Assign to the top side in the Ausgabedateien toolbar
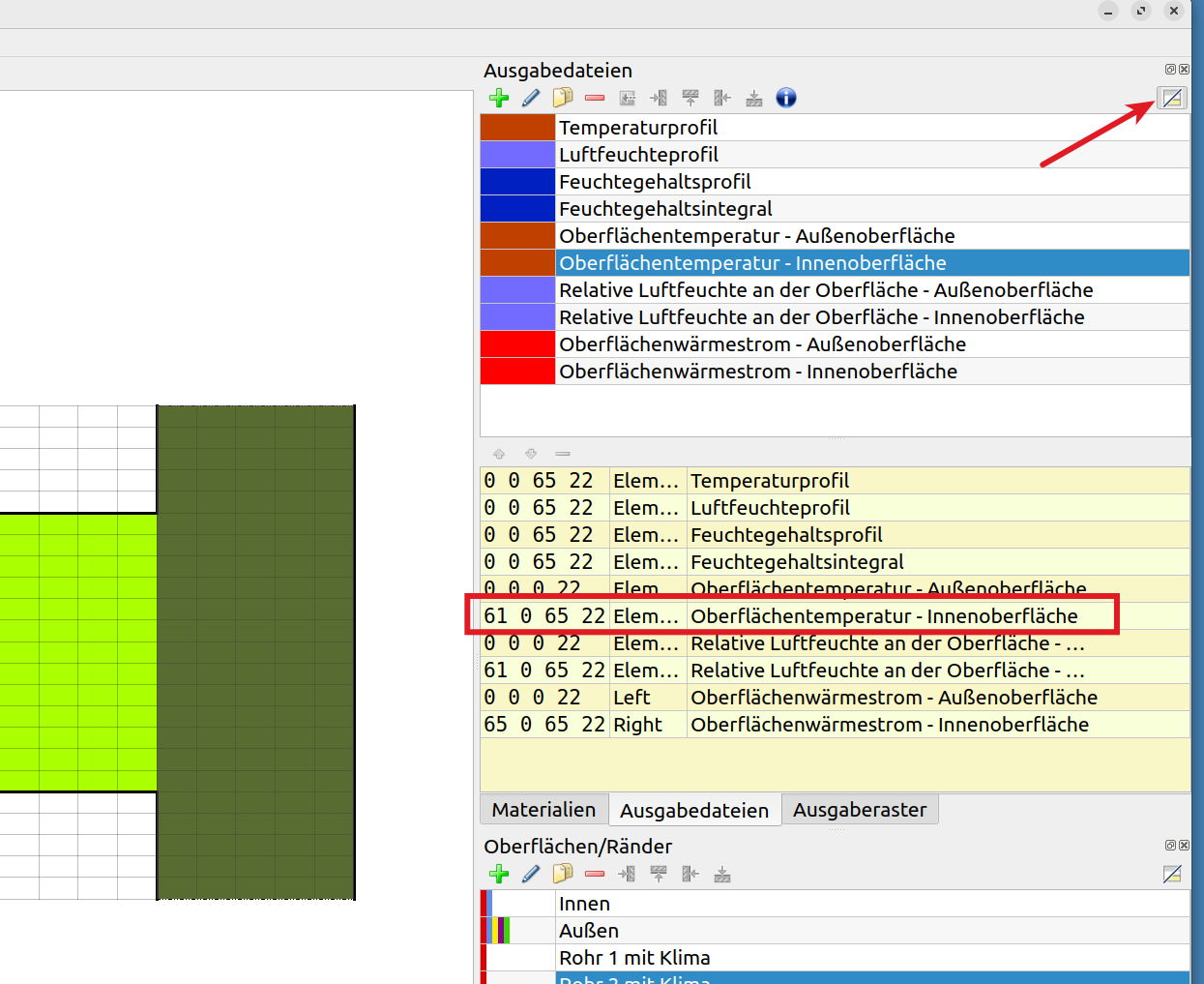1204x984 pixels. [x=690, y=98]
